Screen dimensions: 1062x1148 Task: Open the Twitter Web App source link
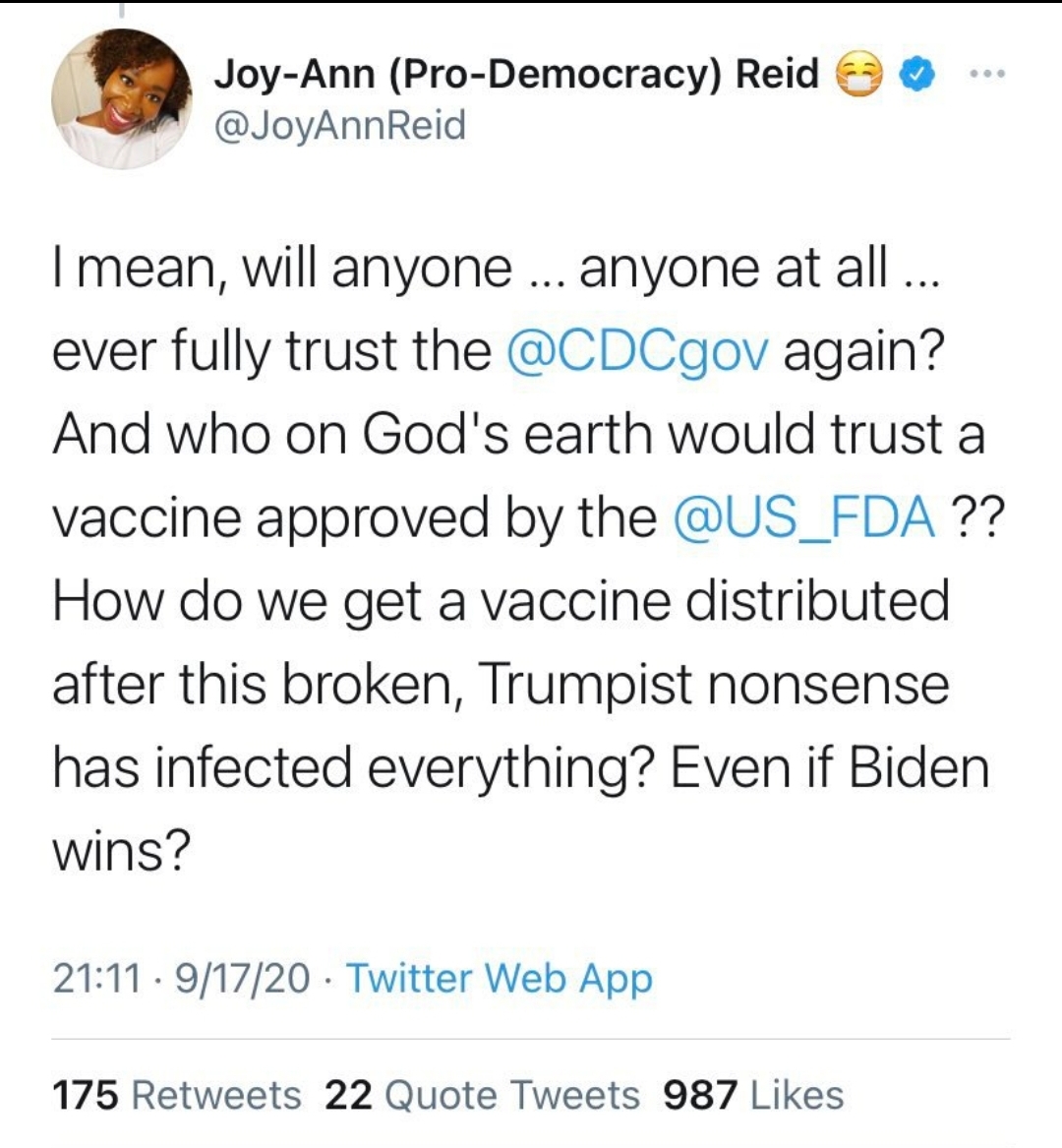499,979
